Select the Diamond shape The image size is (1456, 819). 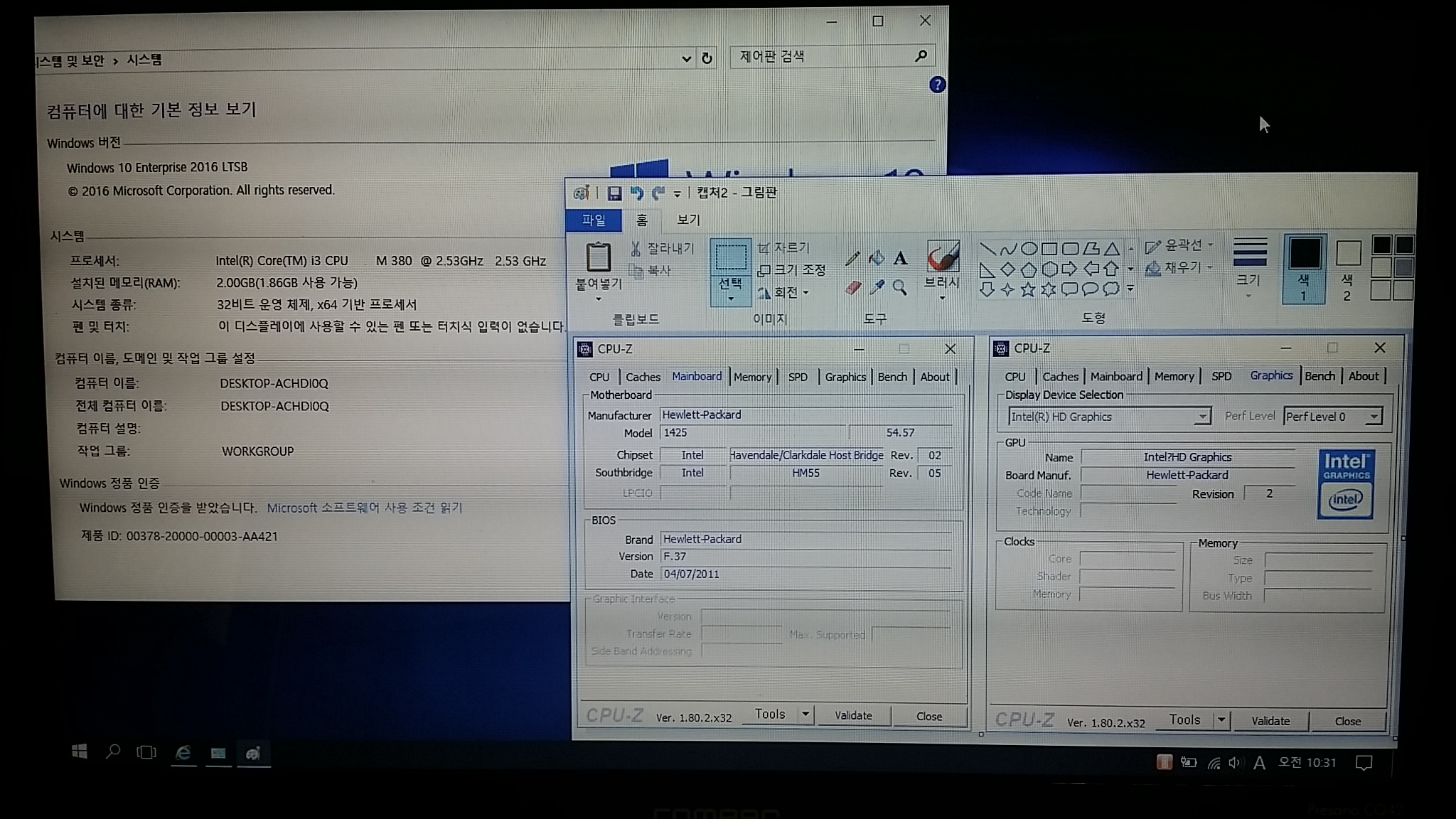point(1008,269)
